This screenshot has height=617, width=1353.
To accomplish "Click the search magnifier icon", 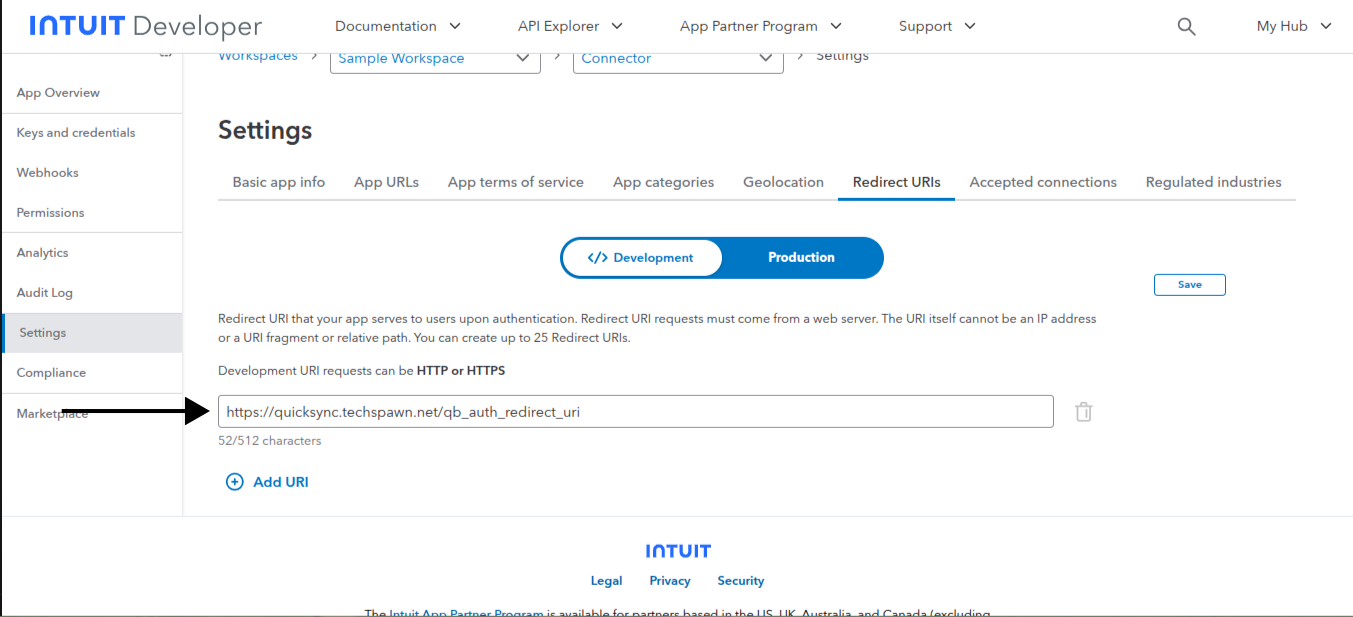I will pyautogui.click(x=1186, y=27).
